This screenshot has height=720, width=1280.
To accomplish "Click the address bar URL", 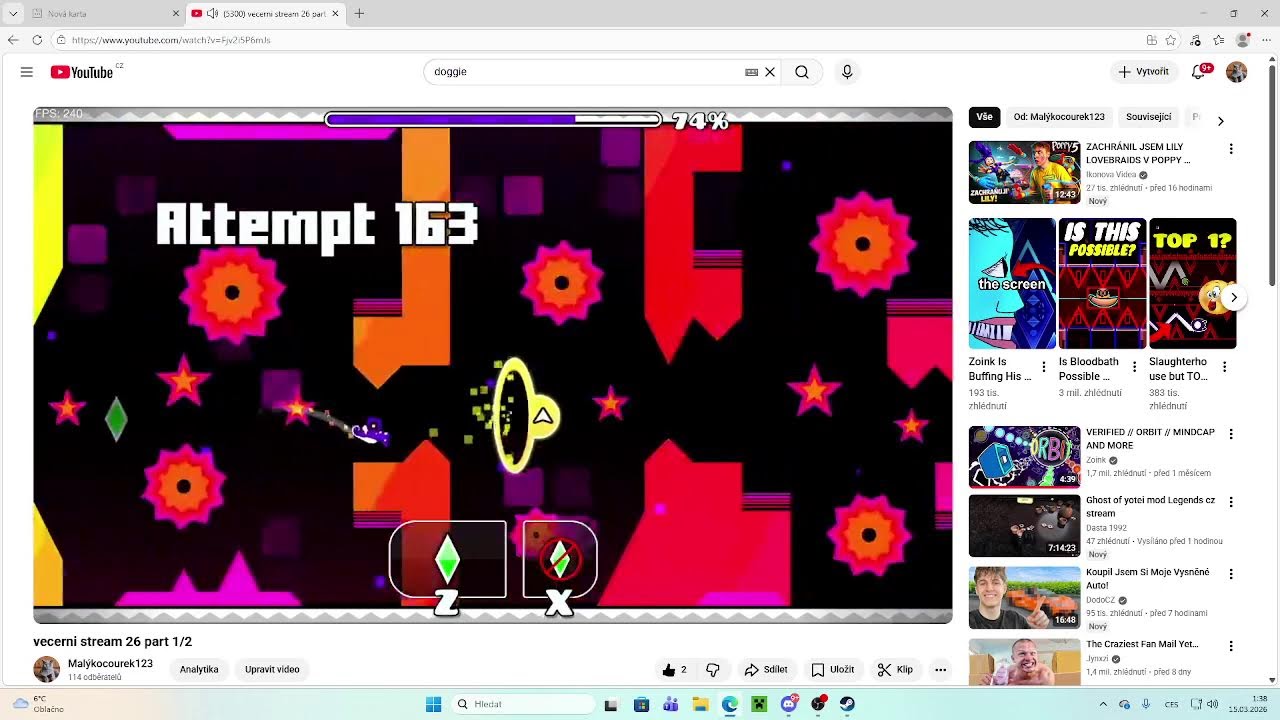I will pyautogui.click(x=171, y=40).
